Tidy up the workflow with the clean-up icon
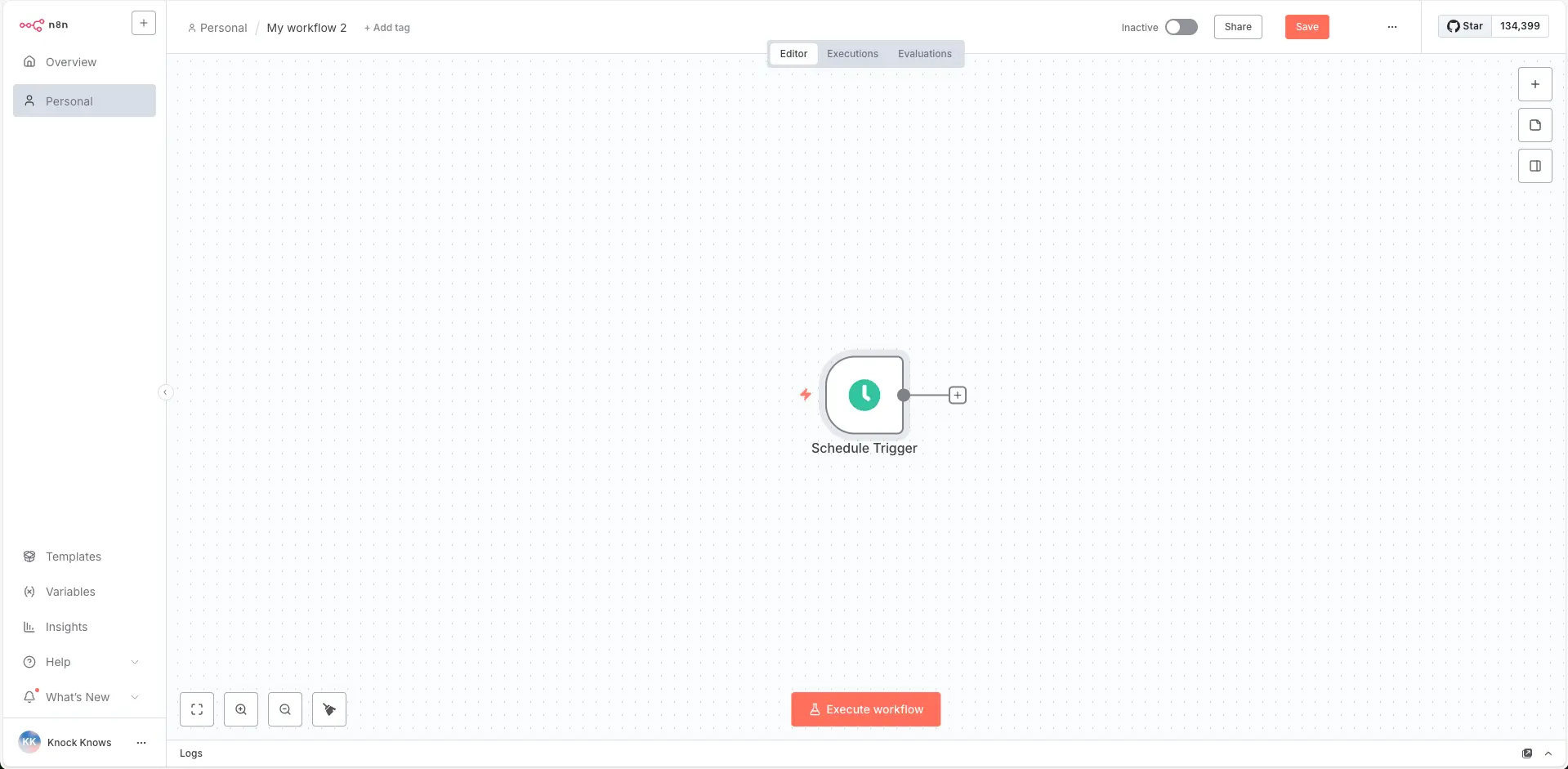This screenshot has height=769, width=1568. coord(329,709)
